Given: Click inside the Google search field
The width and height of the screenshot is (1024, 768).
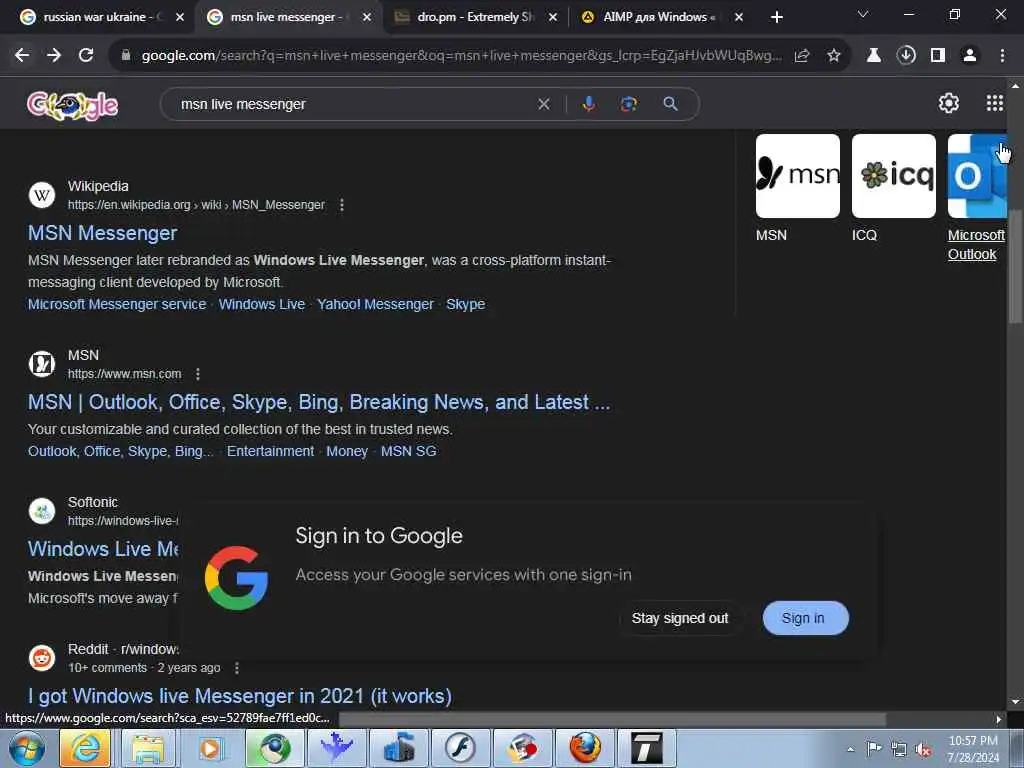Looking at the screenshot, I should point(353,104).
